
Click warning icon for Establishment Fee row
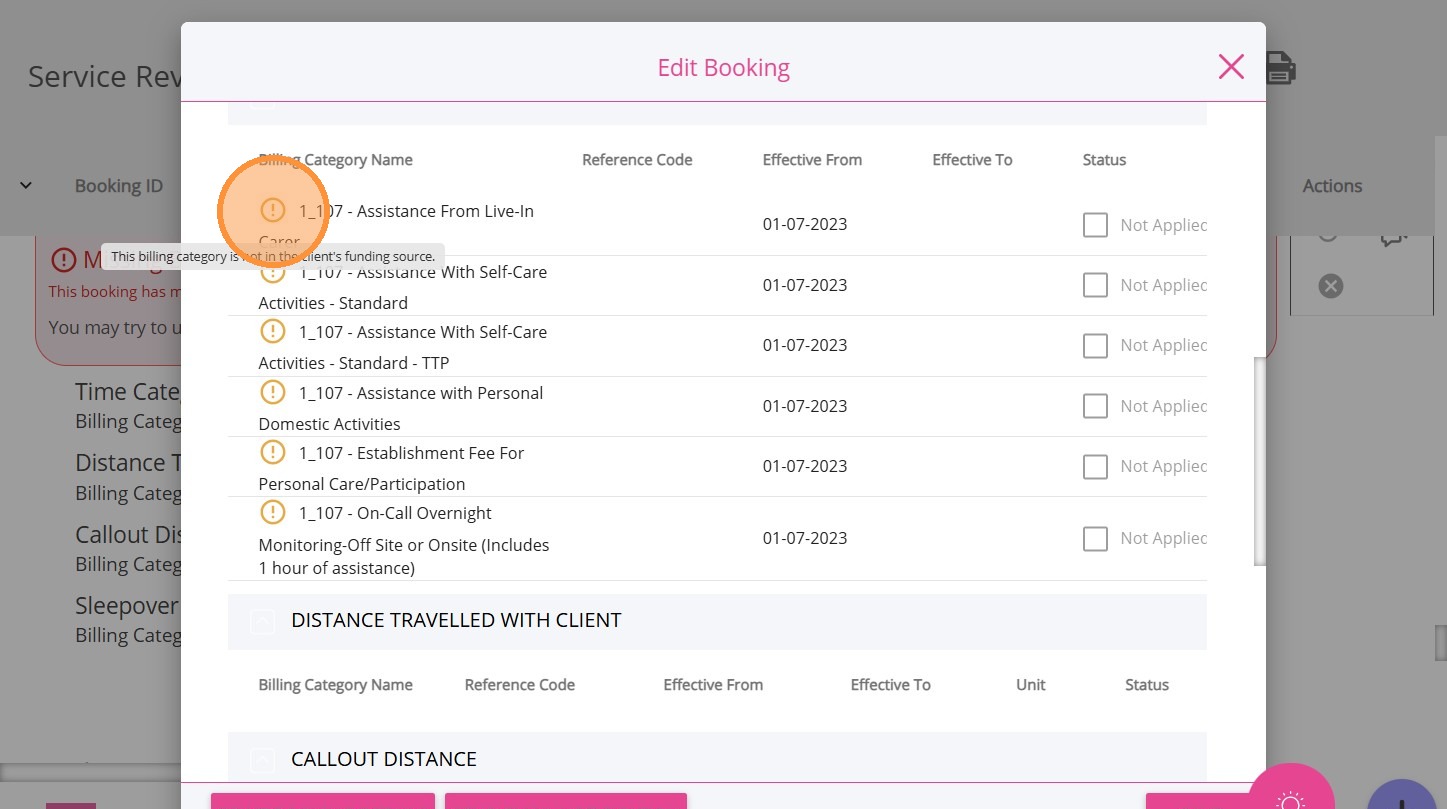pyautogui.click(x=272, y=452)
